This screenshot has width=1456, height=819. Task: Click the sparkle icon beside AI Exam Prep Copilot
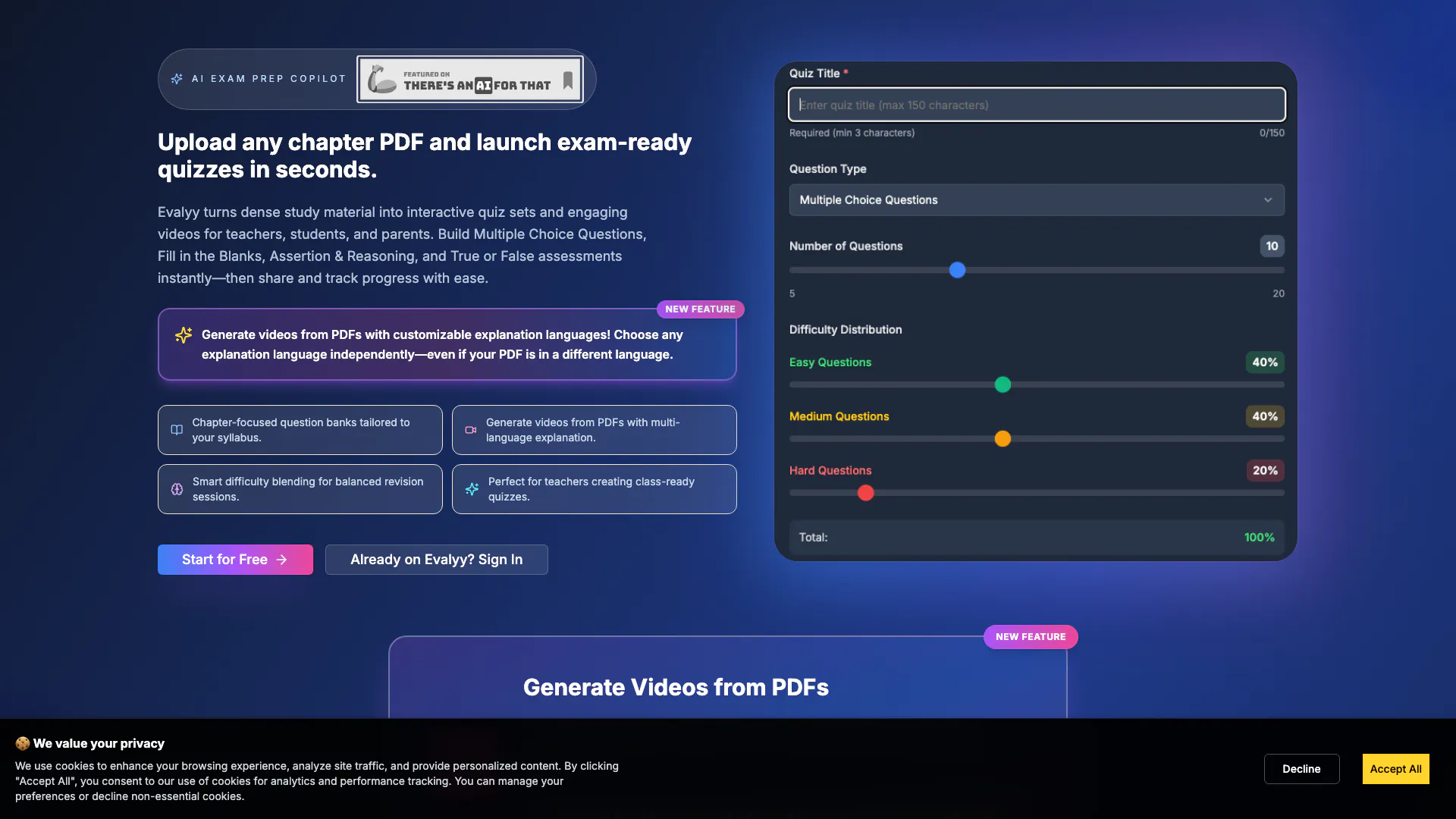pos(177,79)
